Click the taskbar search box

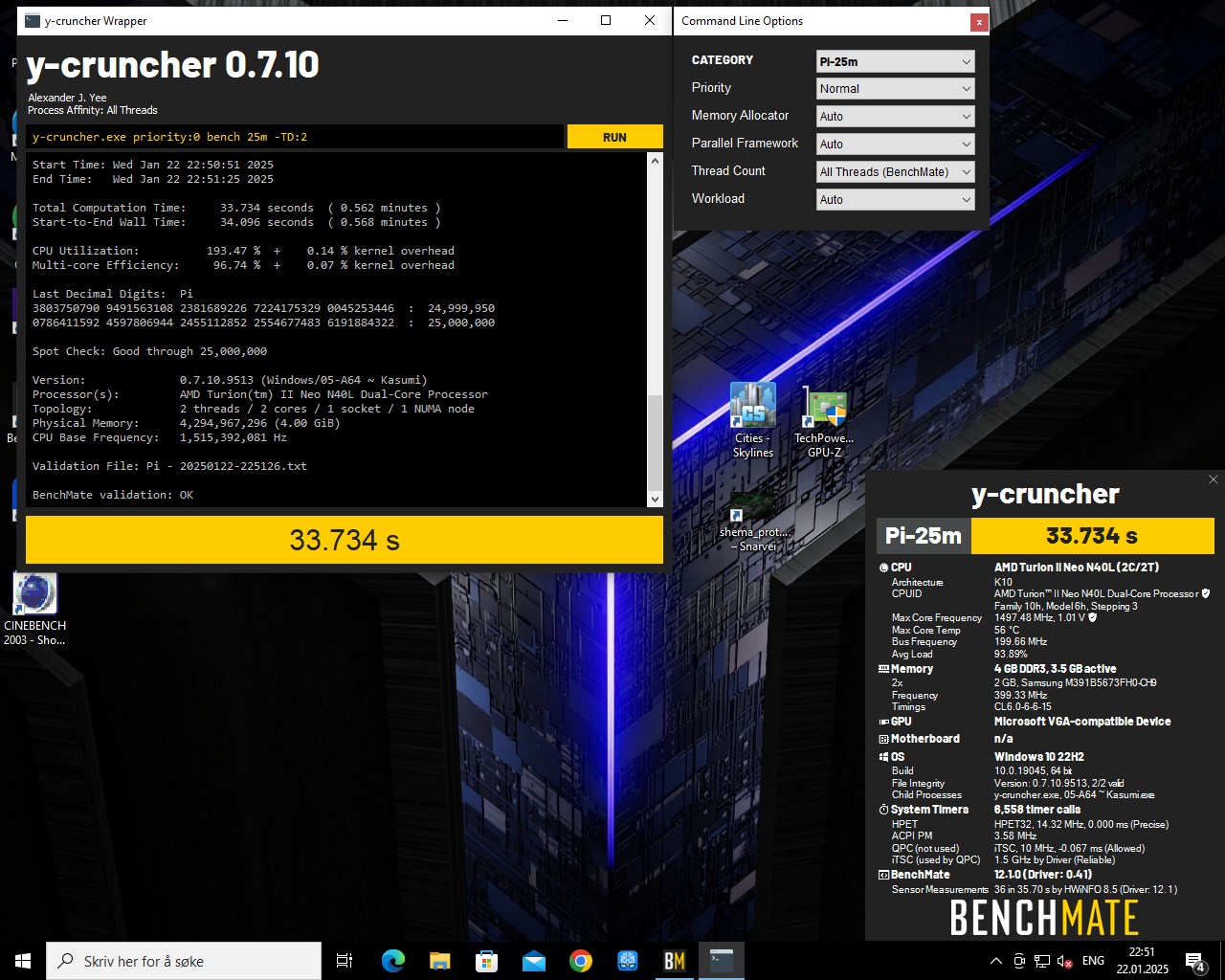184,961
